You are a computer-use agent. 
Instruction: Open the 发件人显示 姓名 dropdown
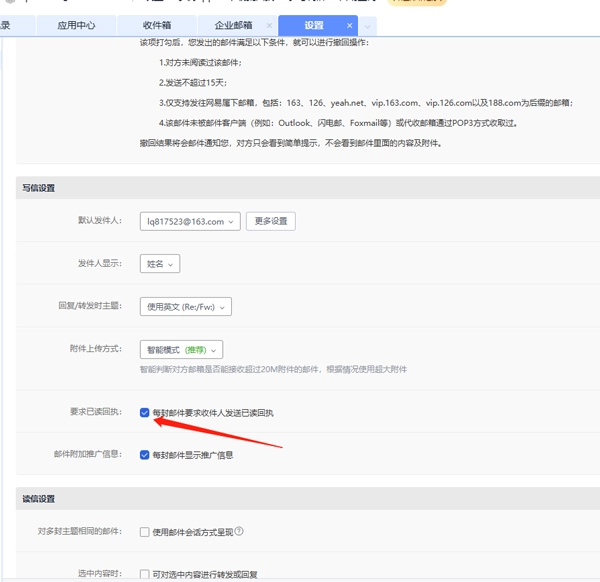point(159,264)
